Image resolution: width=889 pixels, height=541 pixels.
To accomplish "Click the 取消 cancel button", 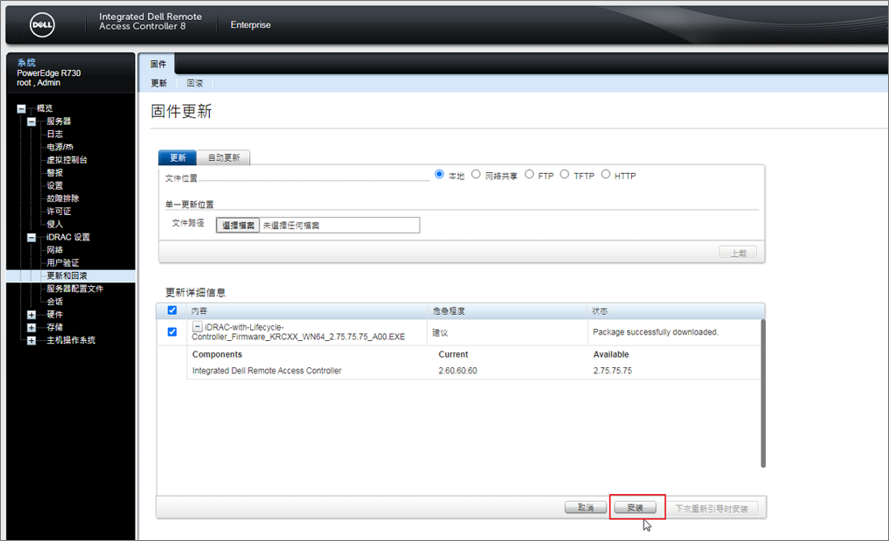I will [585, 508].
